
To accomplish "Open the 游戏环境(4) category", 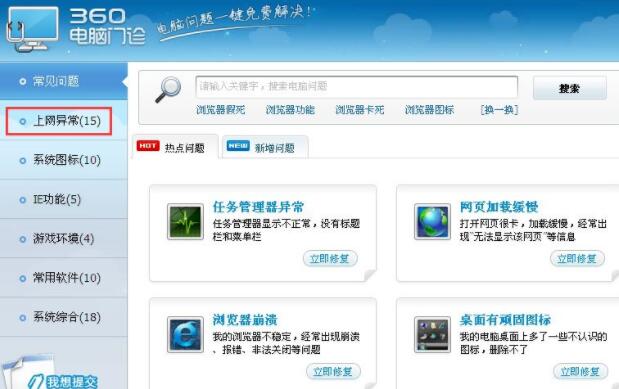I will click(x=64, y=239).
